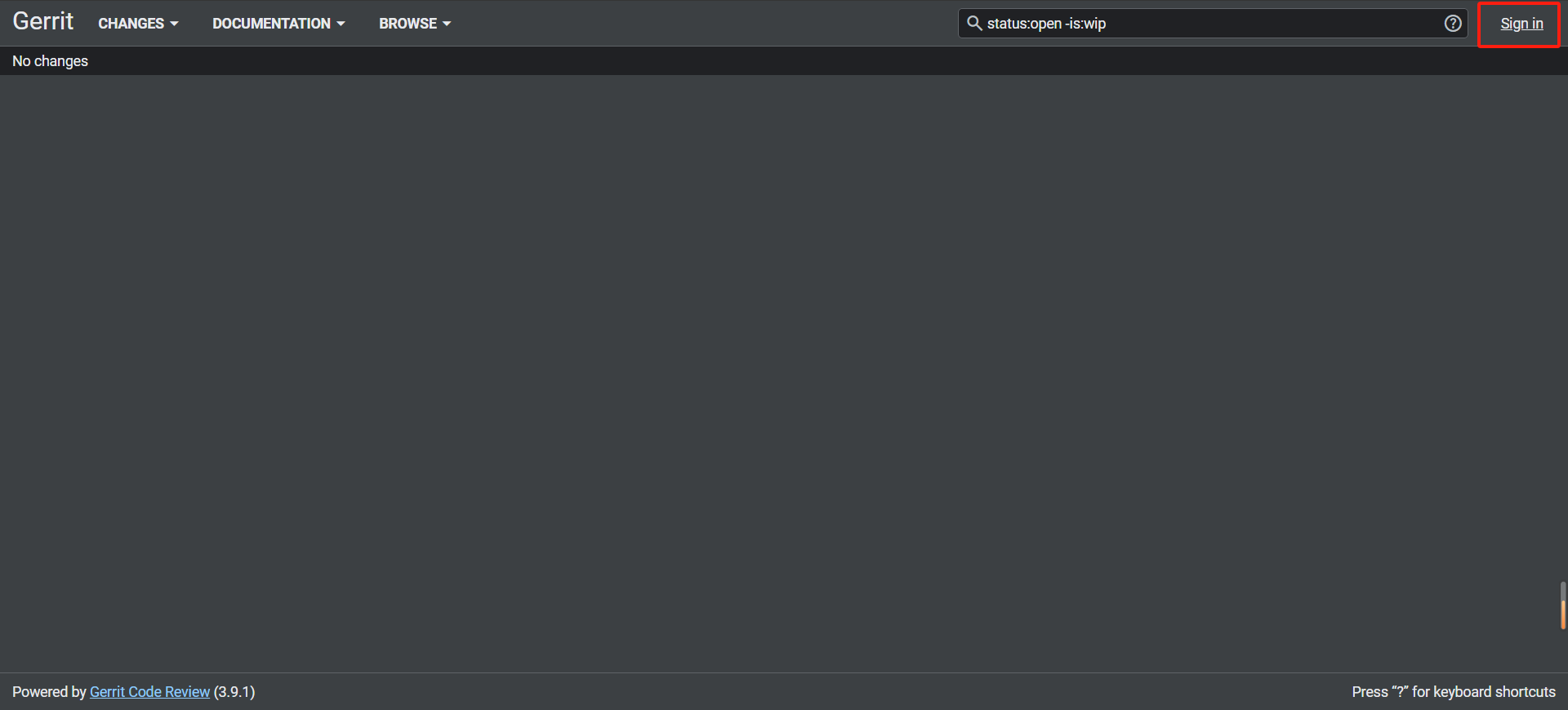
Task: Click the Gerrit logo title
Action: tap(43, 21)
